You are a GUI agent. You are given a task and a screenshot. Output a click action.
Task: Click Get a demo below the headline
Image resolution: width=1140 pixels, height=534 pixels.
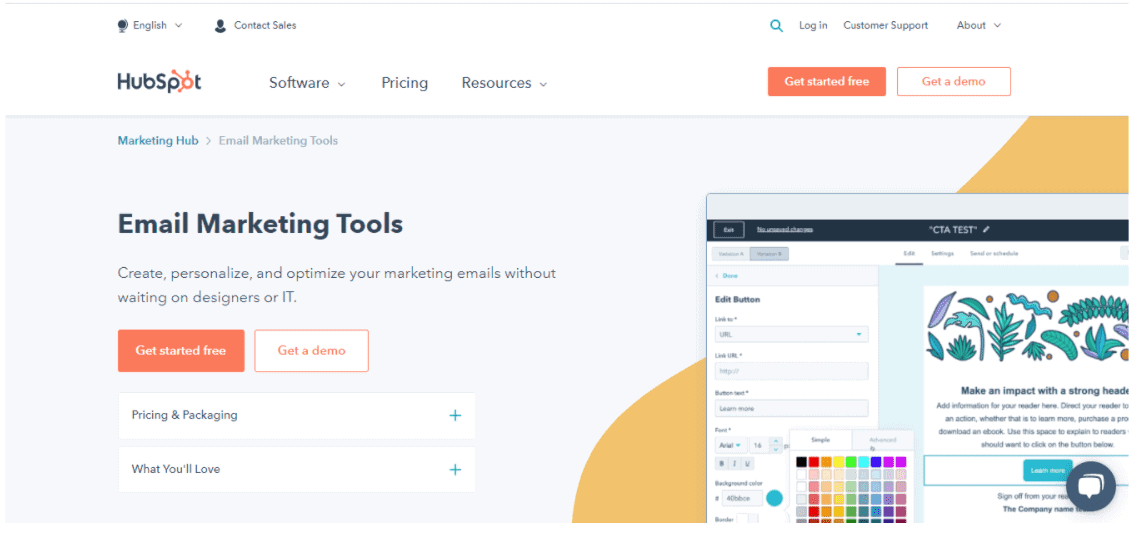[311, 351]
